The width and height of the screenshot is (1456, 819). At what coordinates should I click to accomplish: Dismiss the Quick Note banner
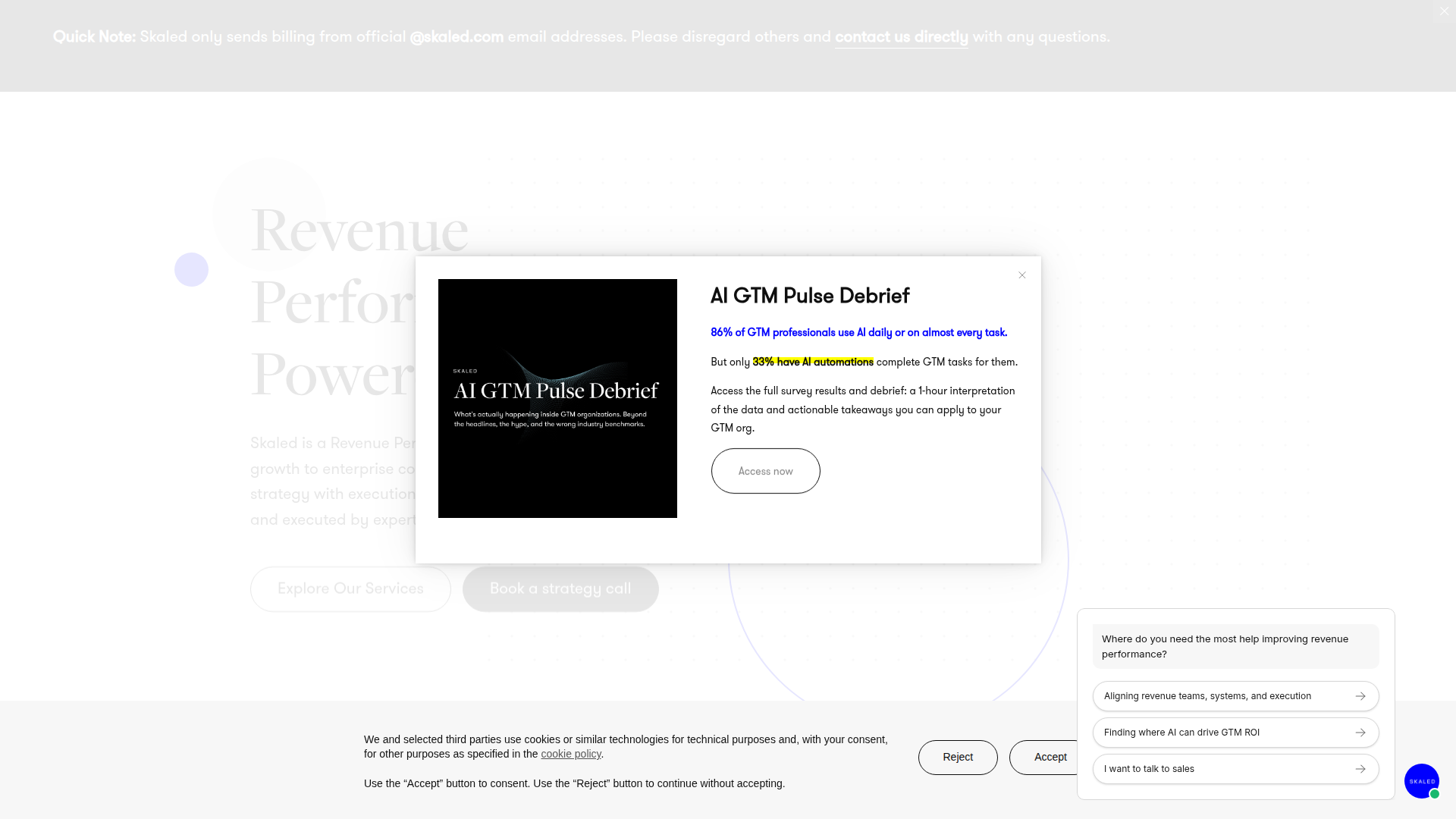[1444, 11]
